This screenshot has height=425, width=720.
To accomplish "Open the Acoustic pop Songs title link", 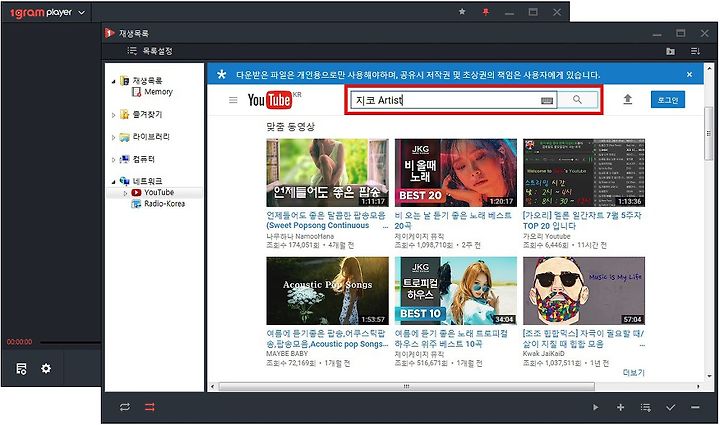I will pyautogui.click(x=327, y=338).
